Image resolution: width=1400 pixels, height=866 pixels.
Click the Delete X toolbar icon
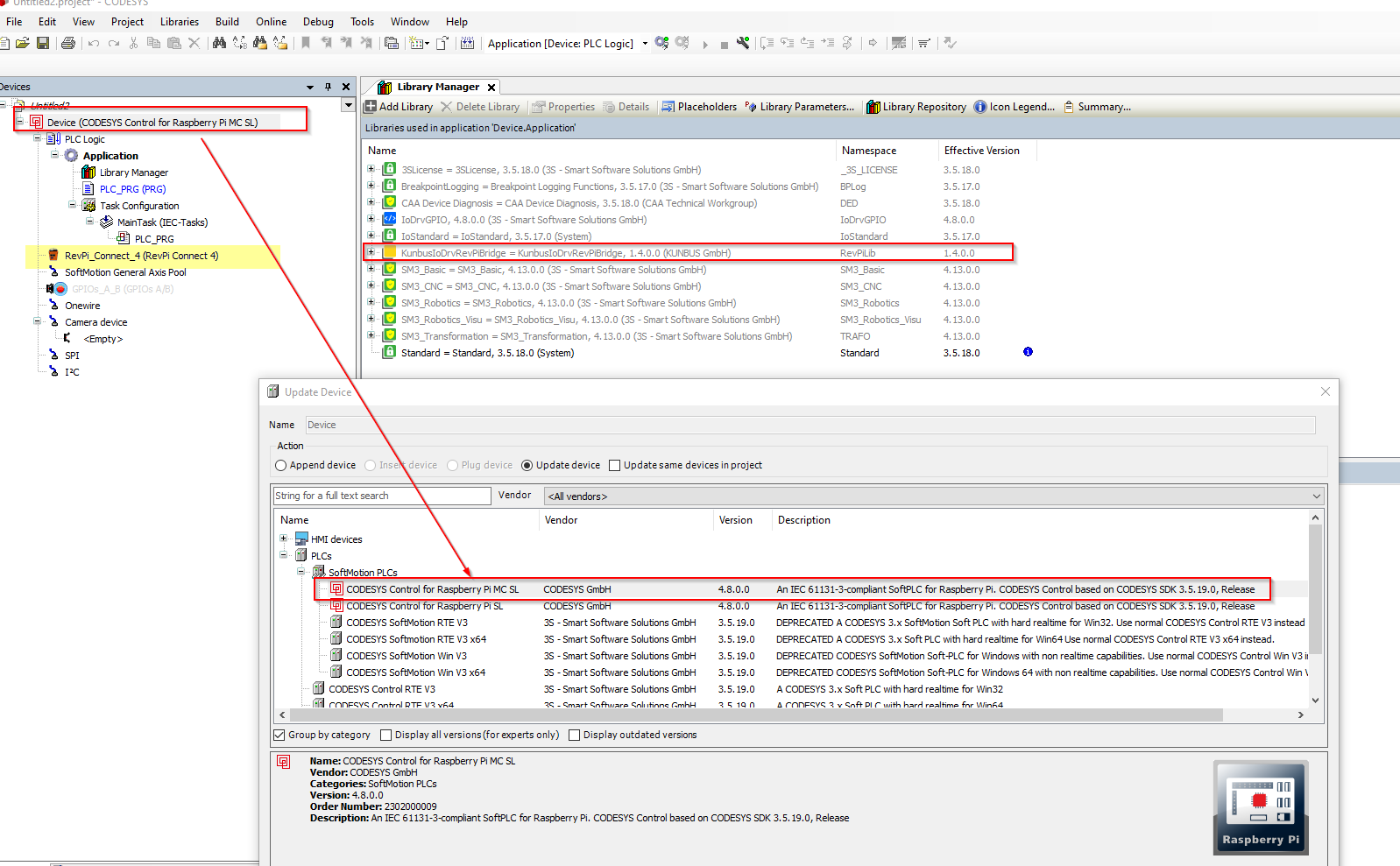[x=194, y=43]
